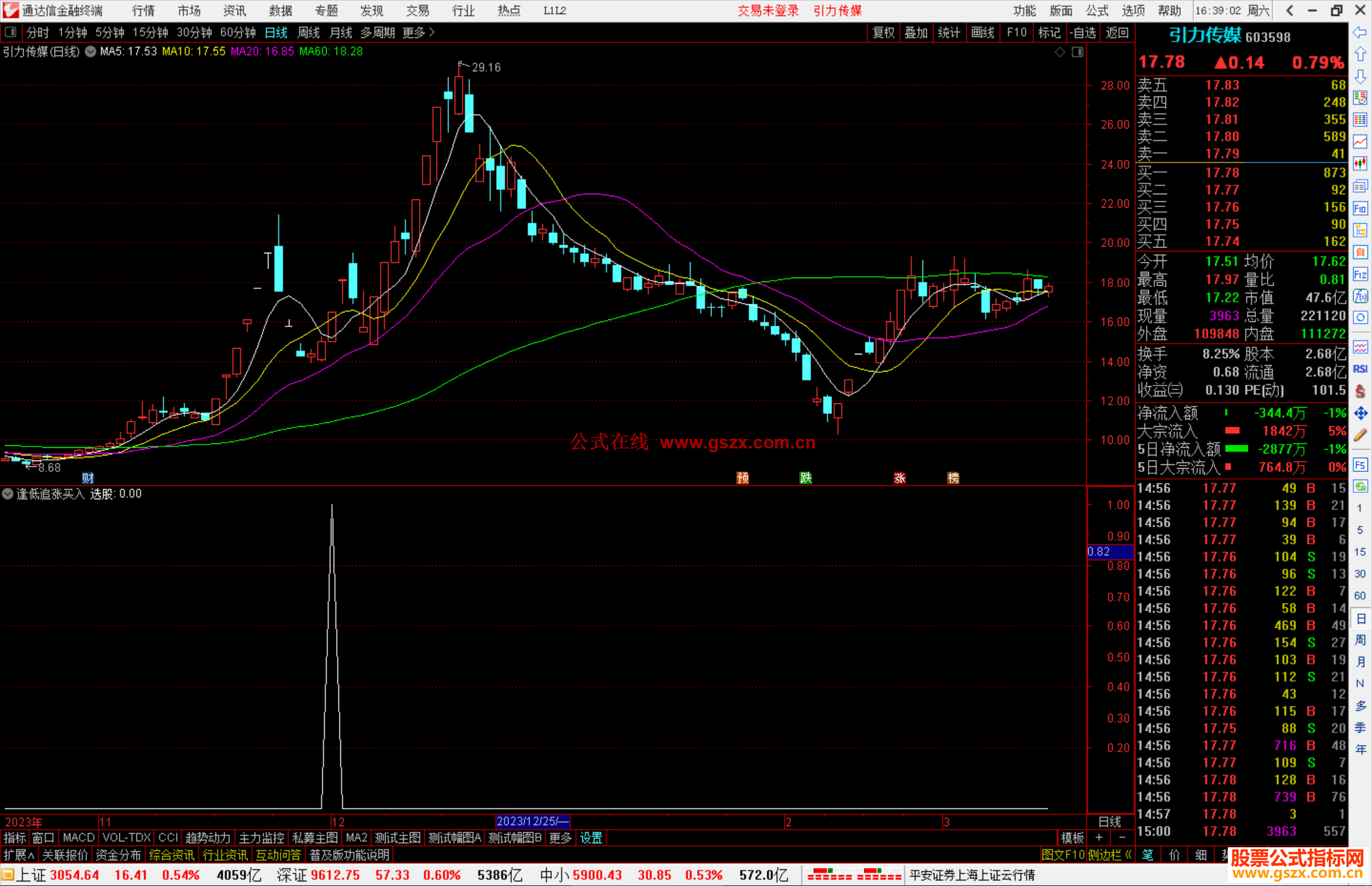Click the F12 trading sidebar icon
This screenshot has height=886, width=1372.
point(1359,274)
